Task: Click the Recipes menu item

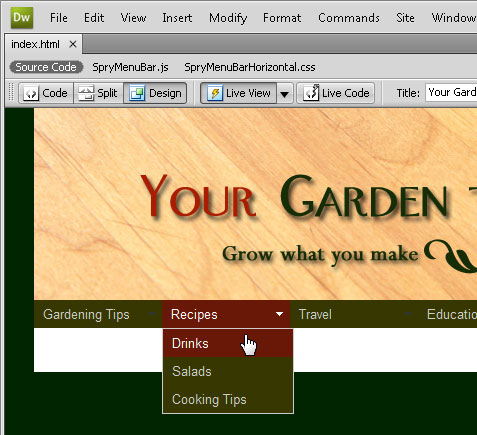Action: (x=226, y=314)
